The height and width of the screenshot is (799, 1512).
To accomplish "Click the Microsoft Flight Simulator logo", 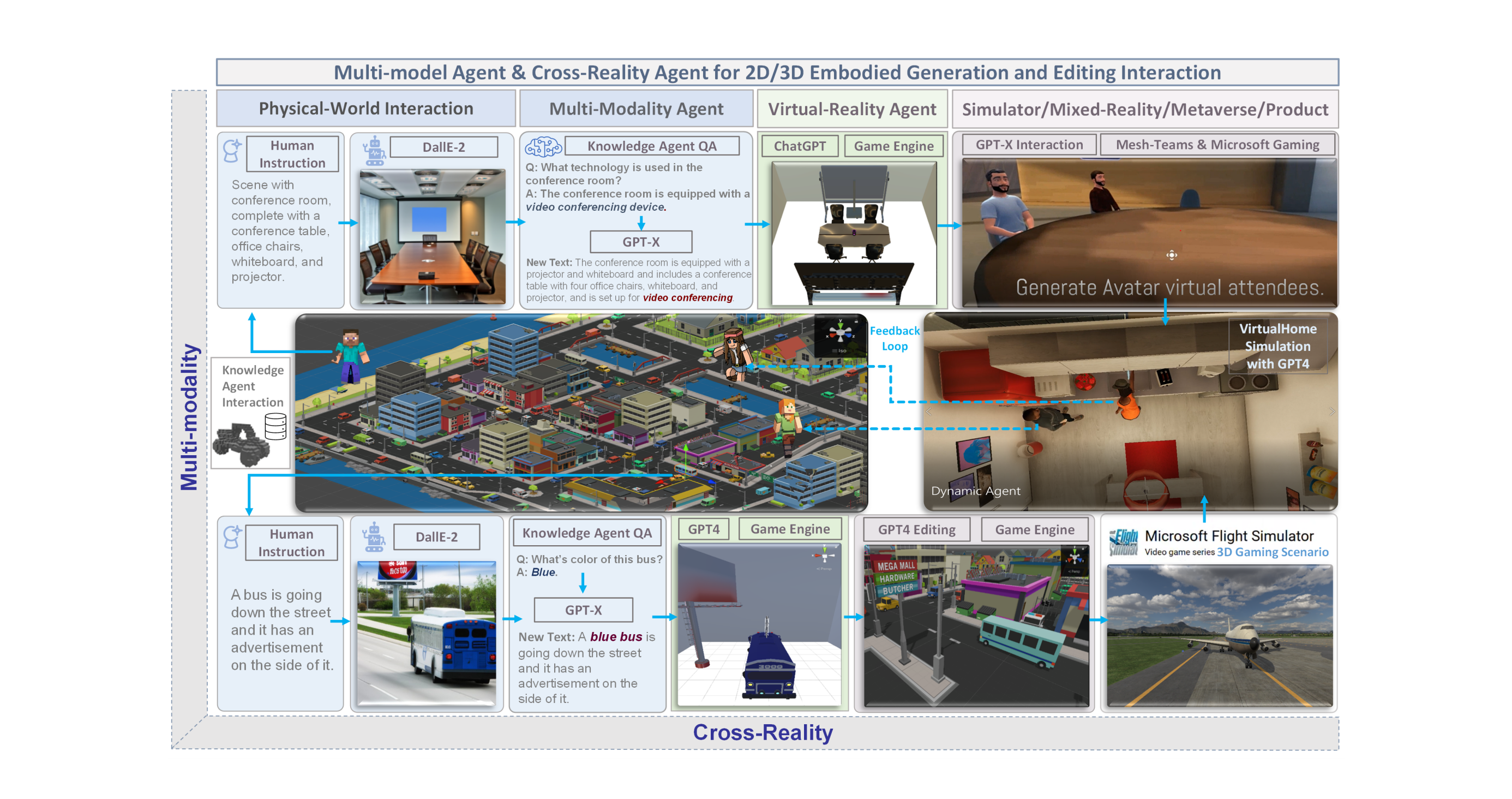I will click(1123, 542).
